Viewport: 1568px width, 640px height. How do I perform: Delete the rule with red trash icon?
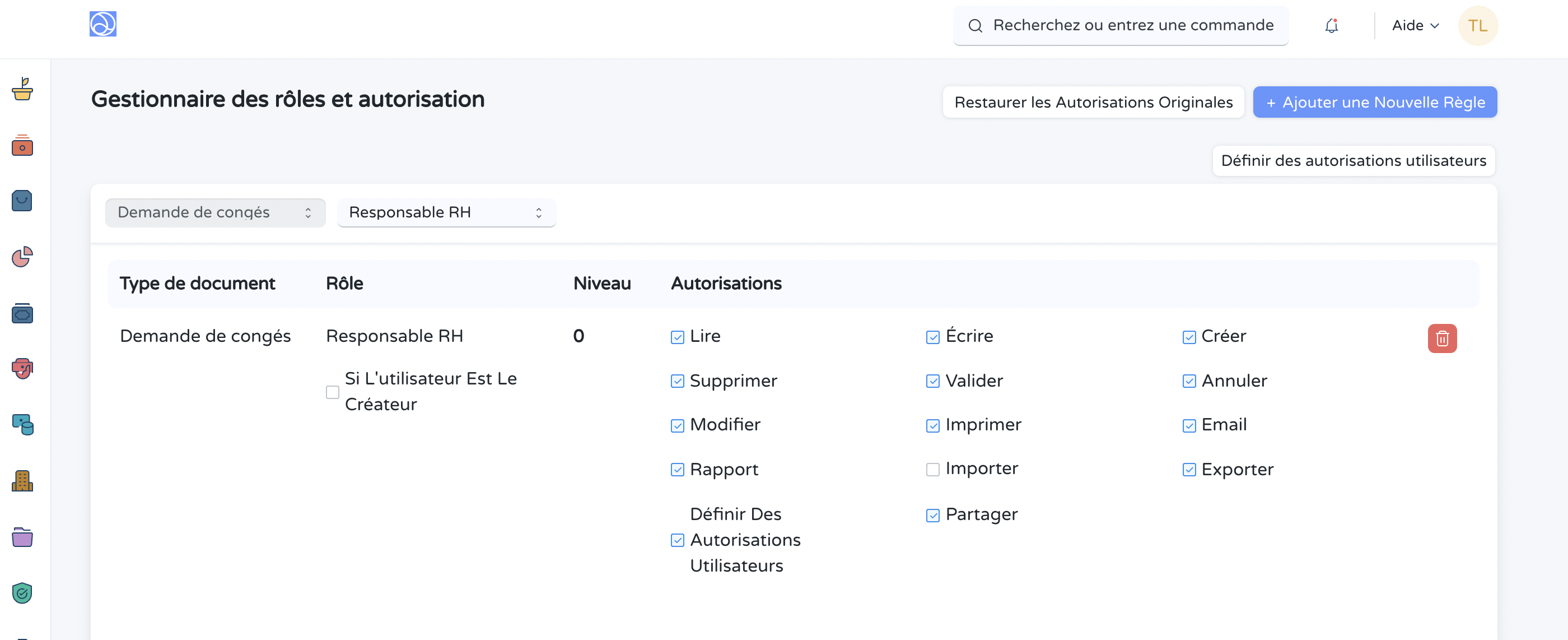tap(1441, 338)
